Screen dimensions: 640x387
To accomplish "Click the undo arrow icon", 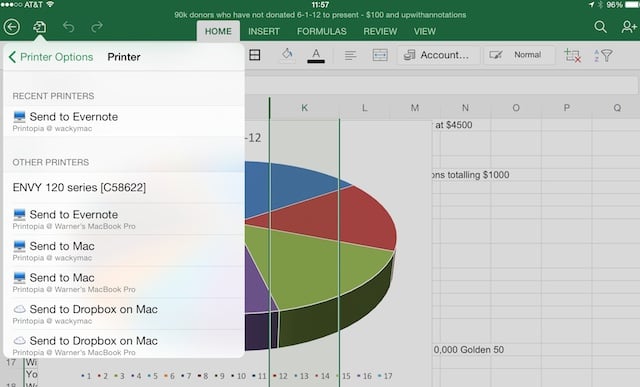I will [x=68, y=27].
